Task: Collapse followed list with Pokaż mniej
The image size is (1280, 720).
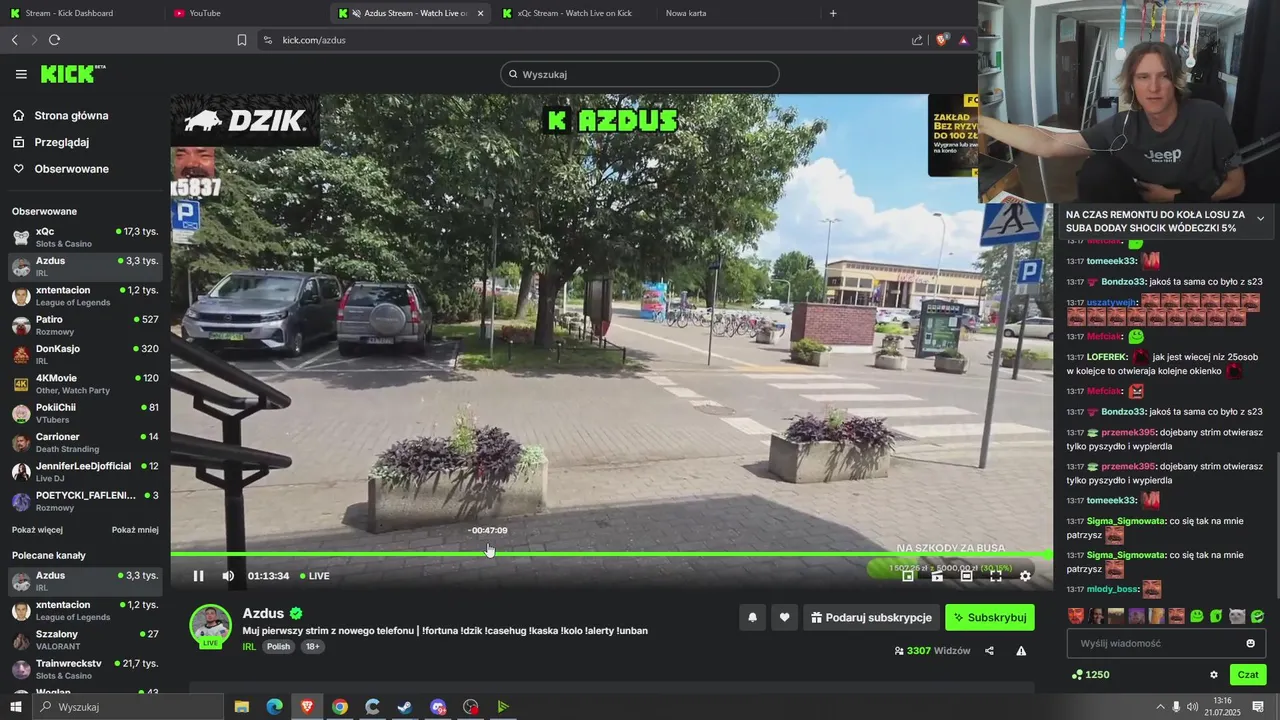Action: [135, 530]
